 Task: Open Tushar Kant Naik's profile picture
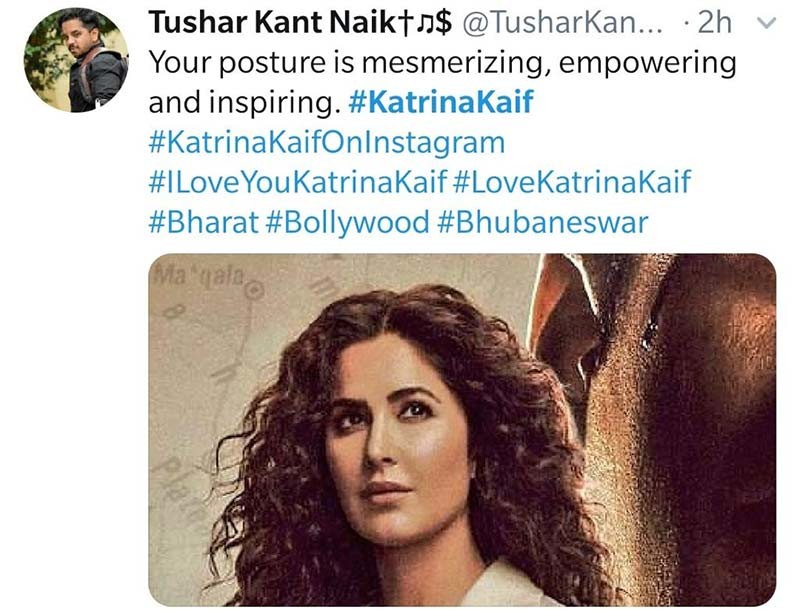point(76,60)
